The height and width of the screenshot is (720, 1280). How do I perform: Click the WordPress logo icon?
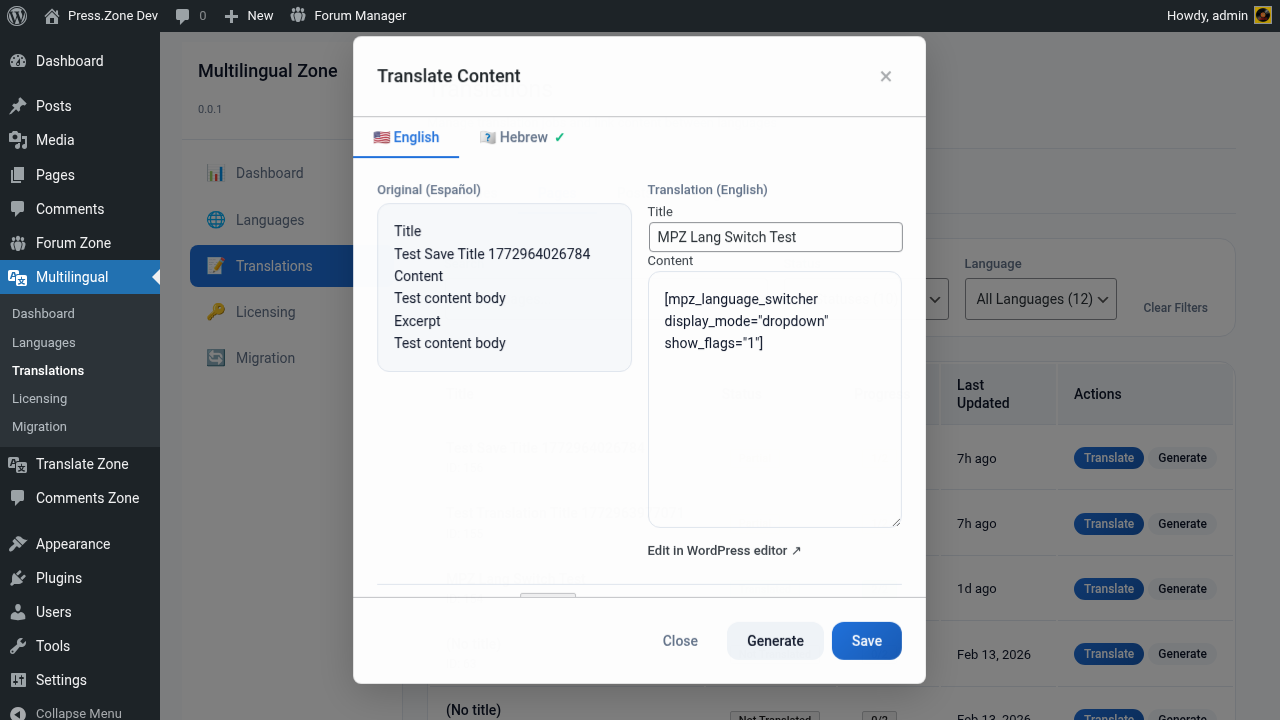17,16
